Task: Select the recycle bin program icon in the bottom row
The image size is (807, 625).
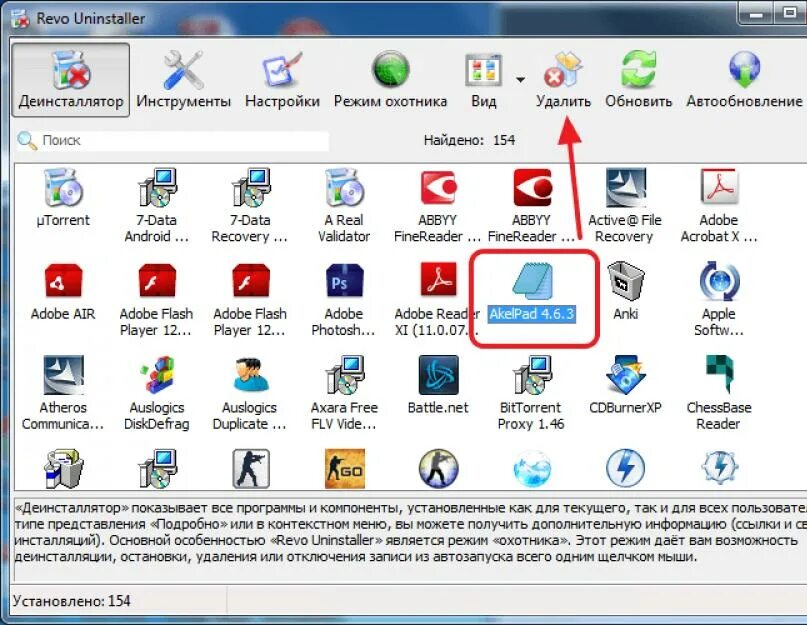Action: pos(63,468)
